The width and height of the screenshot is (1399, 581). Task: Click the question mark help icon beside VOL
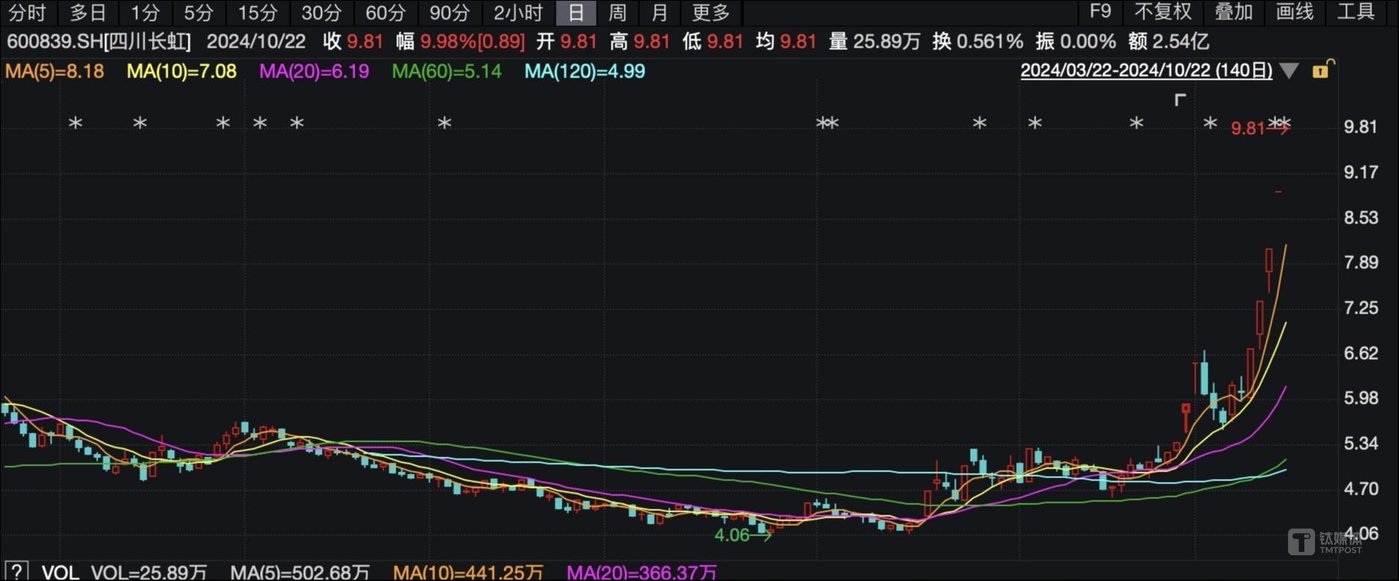(16, 572)
